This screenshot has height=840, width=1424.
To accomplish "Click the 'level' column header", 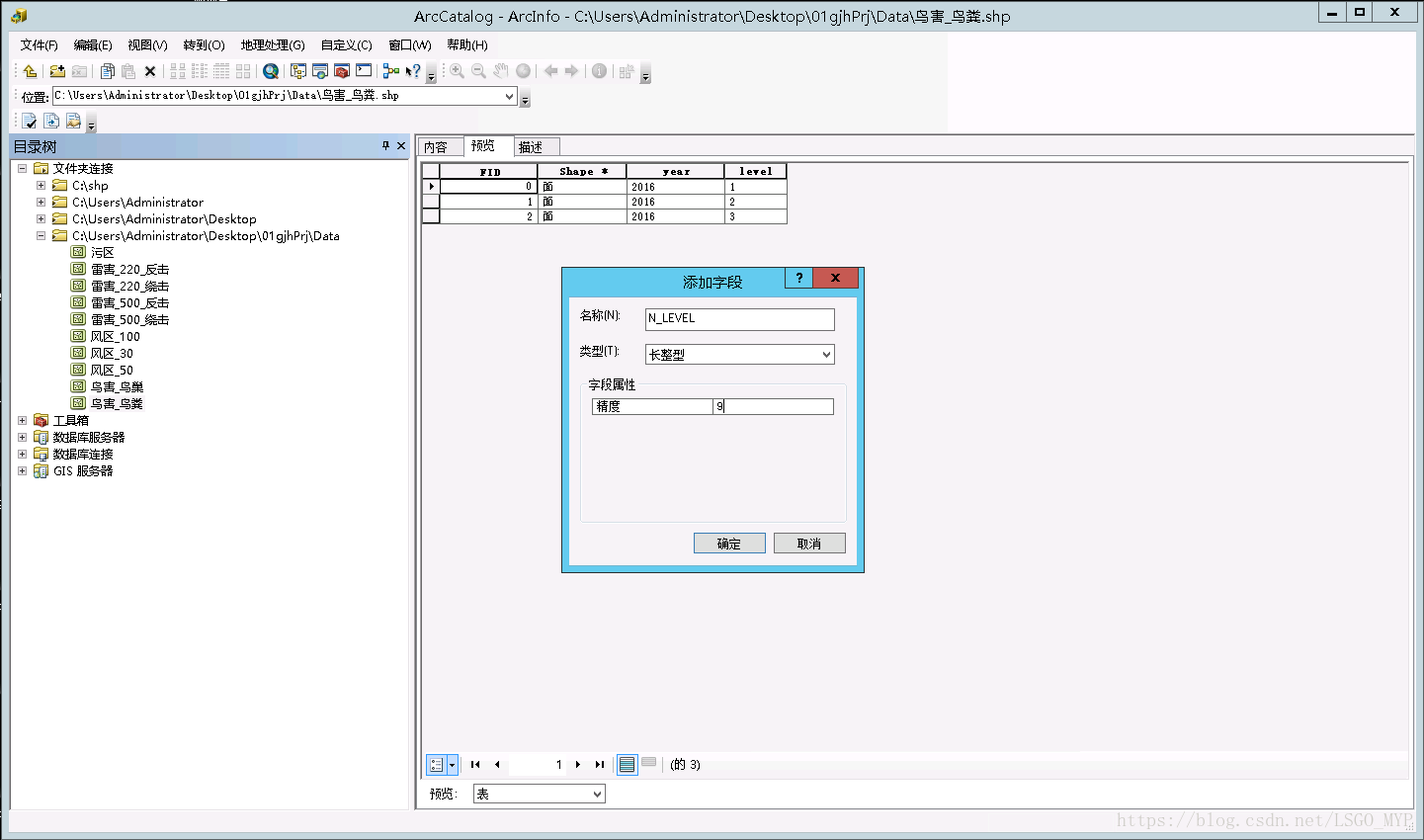I will click(756, 171).
